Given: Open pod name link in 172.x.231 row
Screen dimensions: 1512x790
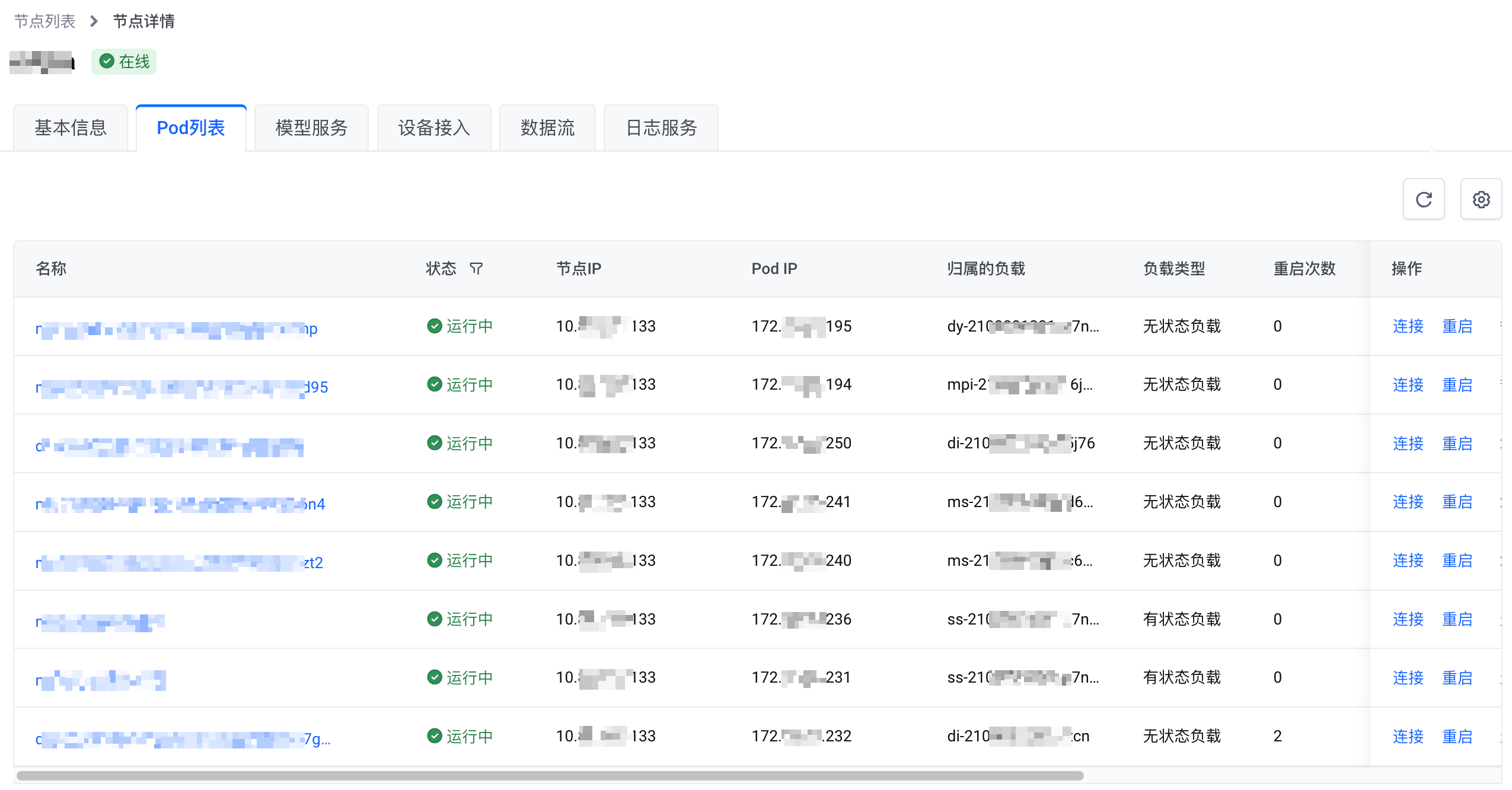Looking at the screenshot, I should pyautogui.click(x=100, y=680).
